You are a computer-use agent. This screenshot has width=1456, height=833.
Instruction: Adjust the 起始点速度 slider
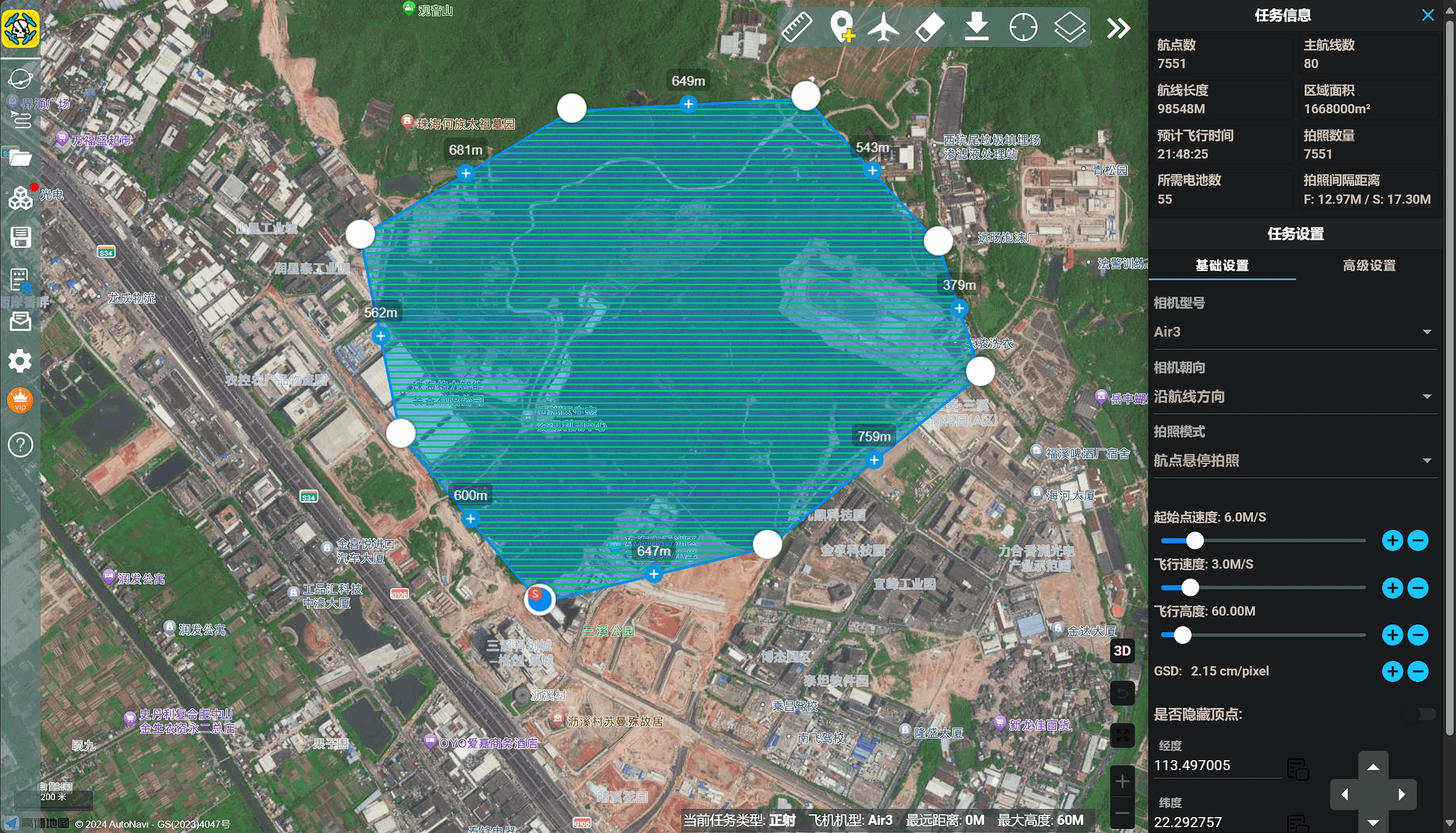(x=1195, y=540)
